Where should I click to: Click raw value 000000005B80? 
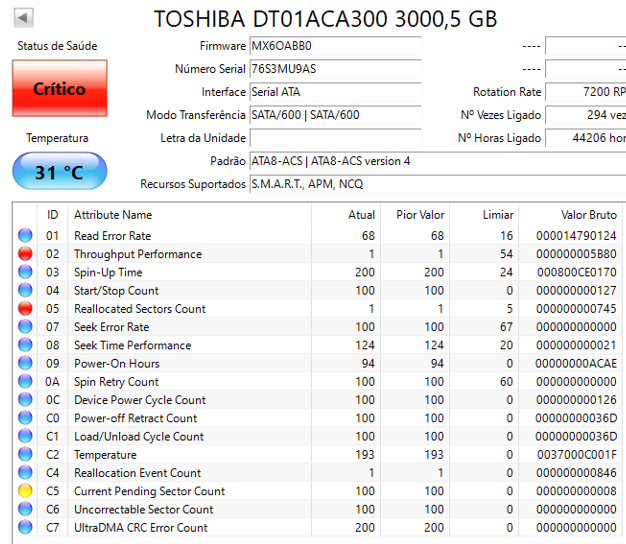tap(576, 254)
